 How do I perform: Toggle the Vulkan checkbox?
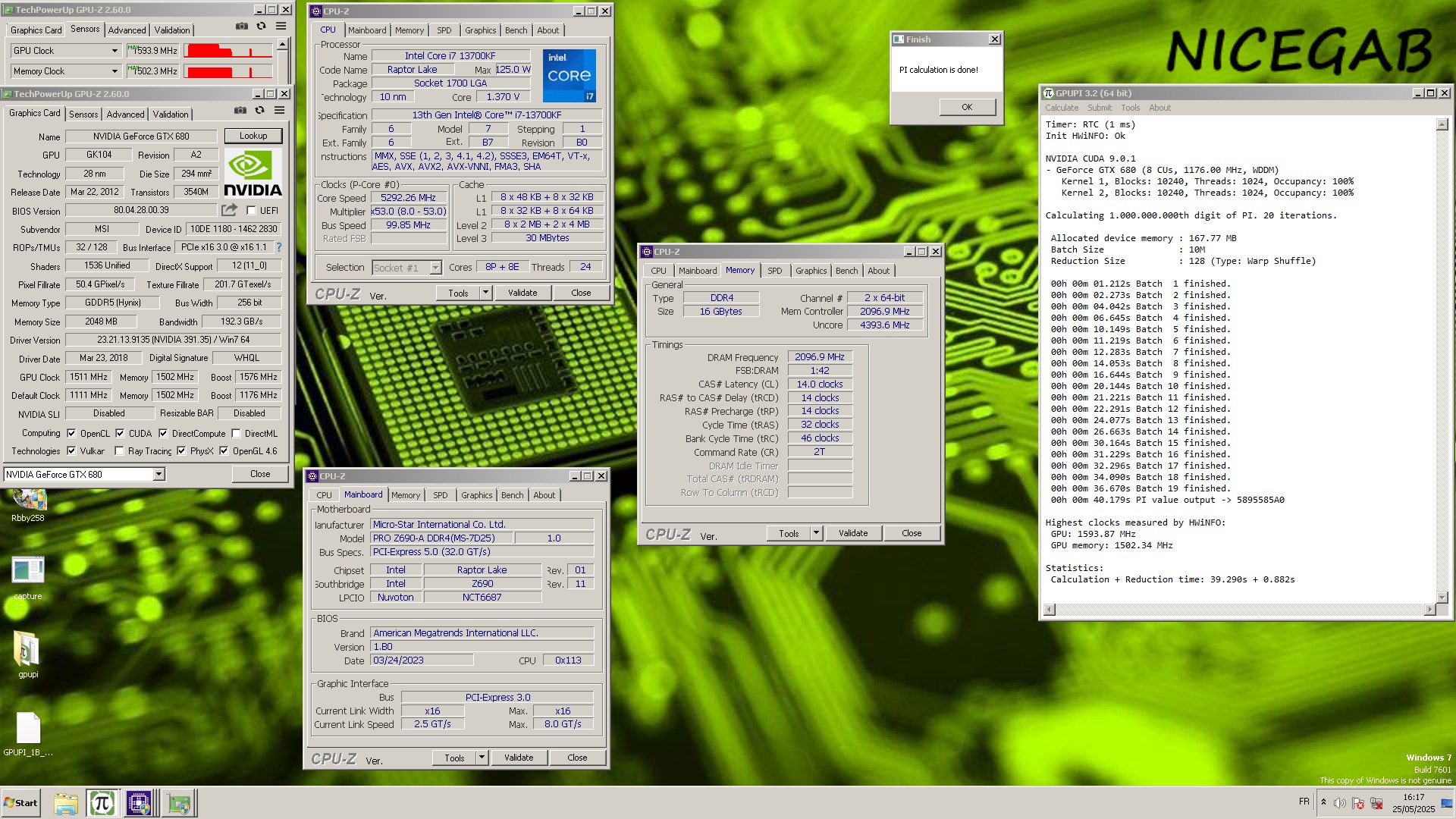coord(71,451)
